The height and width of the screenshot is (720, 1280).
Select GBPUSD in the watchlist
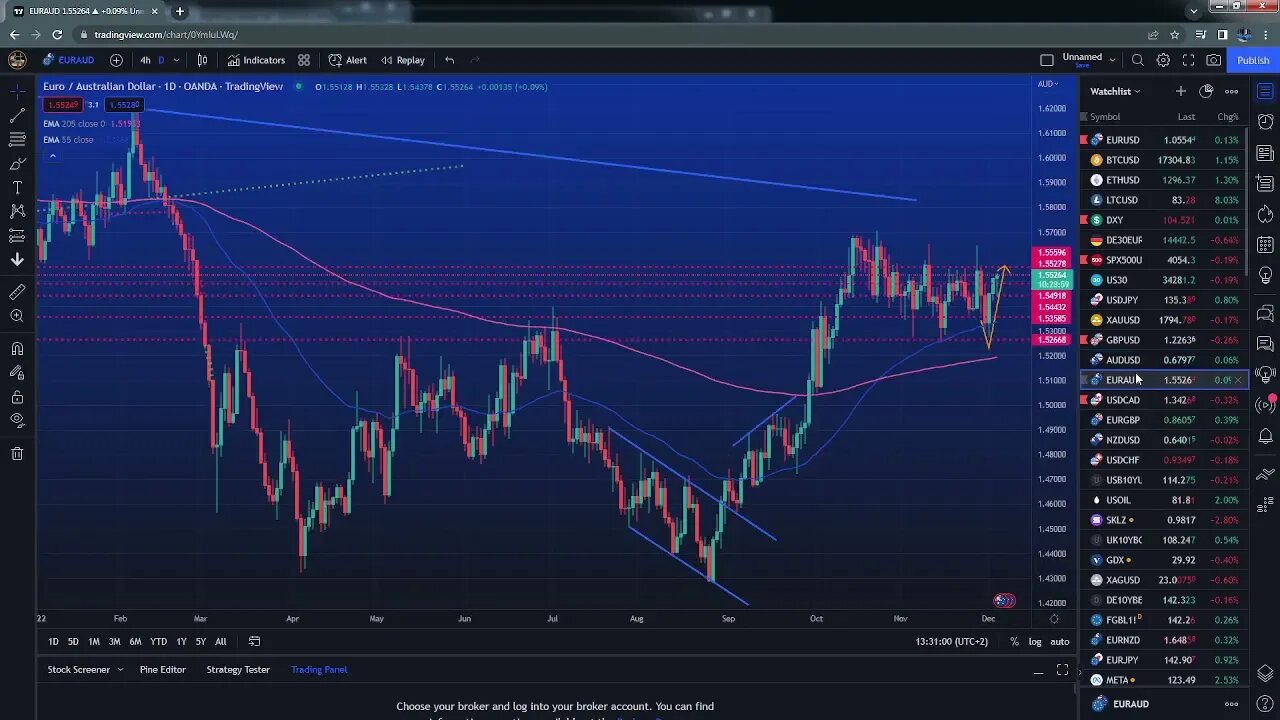[1164, 340]
